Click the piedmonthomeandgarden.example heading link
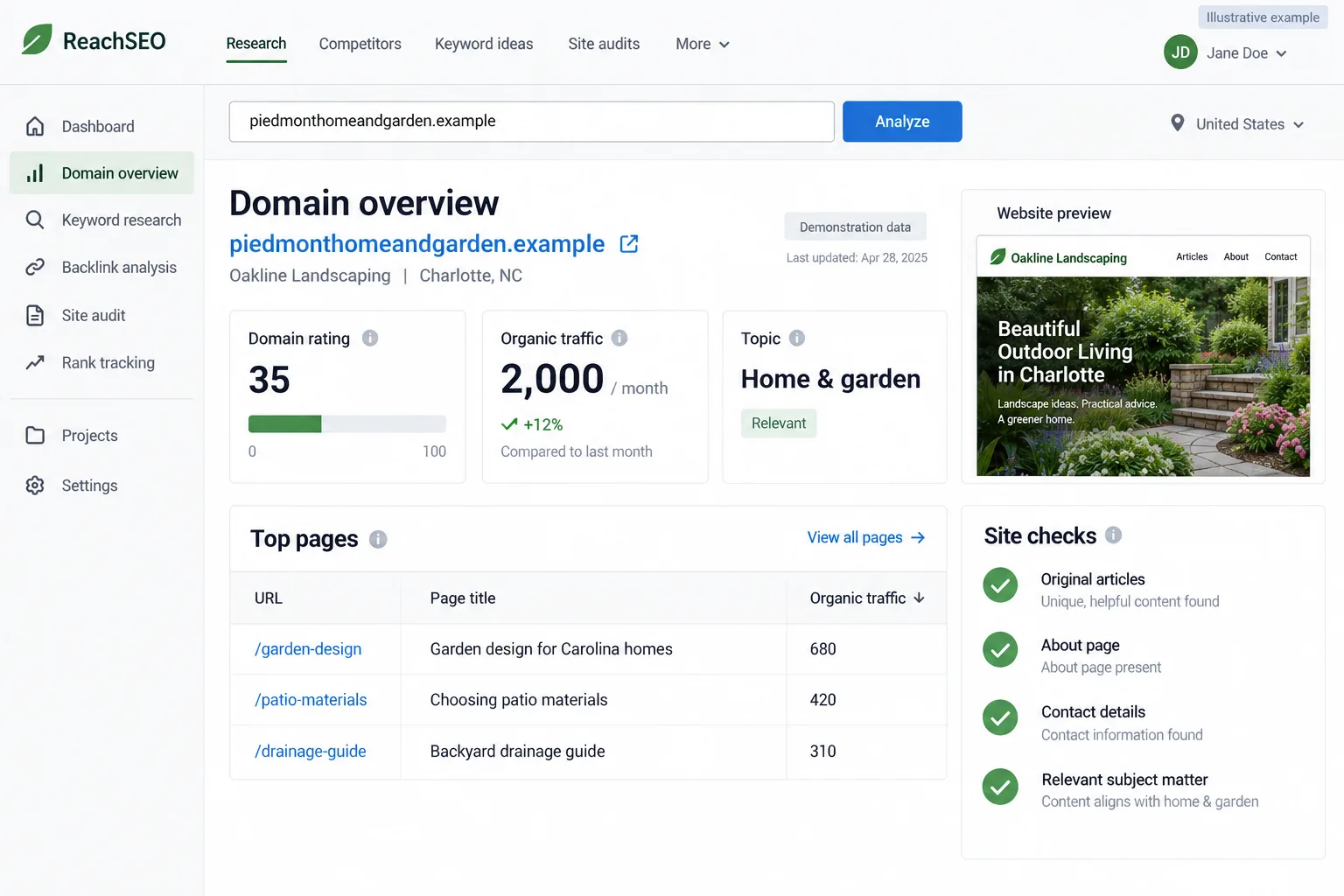Image resolution: width=1344 pixels, height=896 pixels. click(416, 244)
